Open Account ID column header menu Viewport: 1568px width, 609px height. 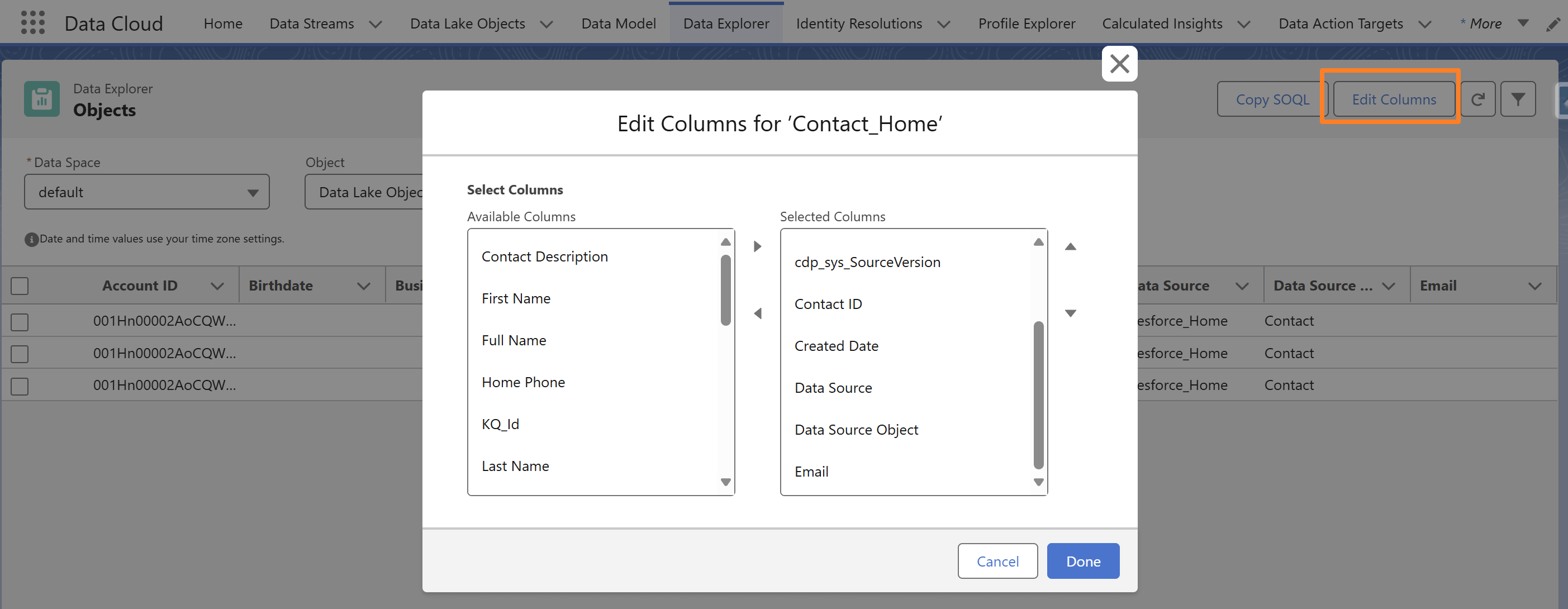(217, 286)
